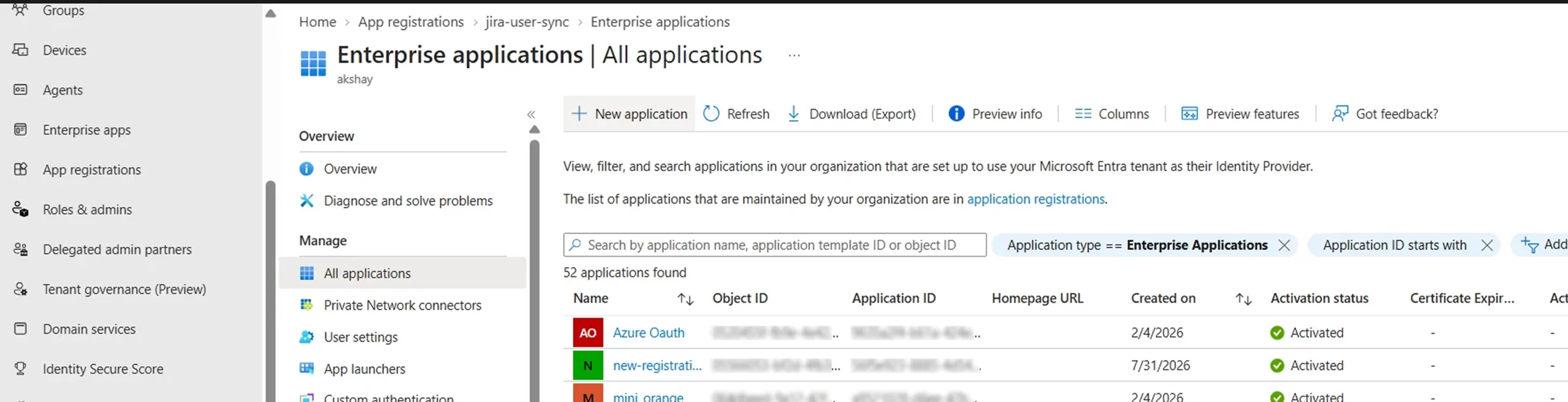Open the mini_orange application
The height and width of the screenshot is (402, 1568).
click(x=648, y=396)
